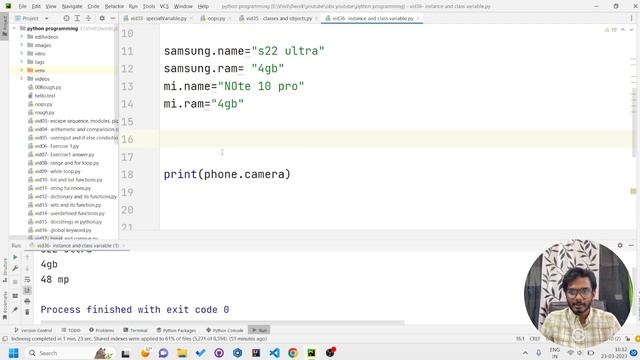
Task: Open the Refactor menu
Action: [114, 7]
